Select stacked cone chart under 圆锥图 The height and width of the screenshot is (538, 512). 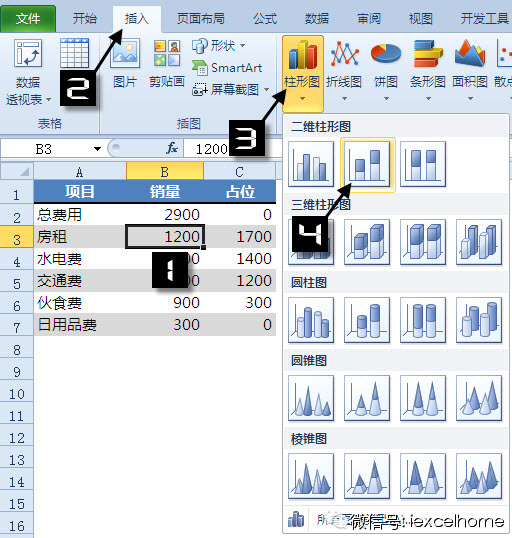tap(367, 398)
